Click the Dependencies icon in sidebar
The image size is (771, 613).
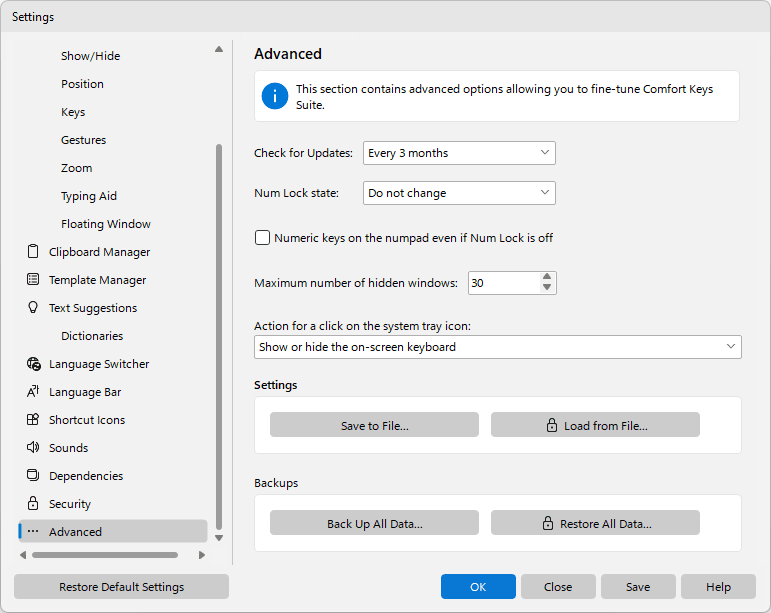[x=33, y=475]
